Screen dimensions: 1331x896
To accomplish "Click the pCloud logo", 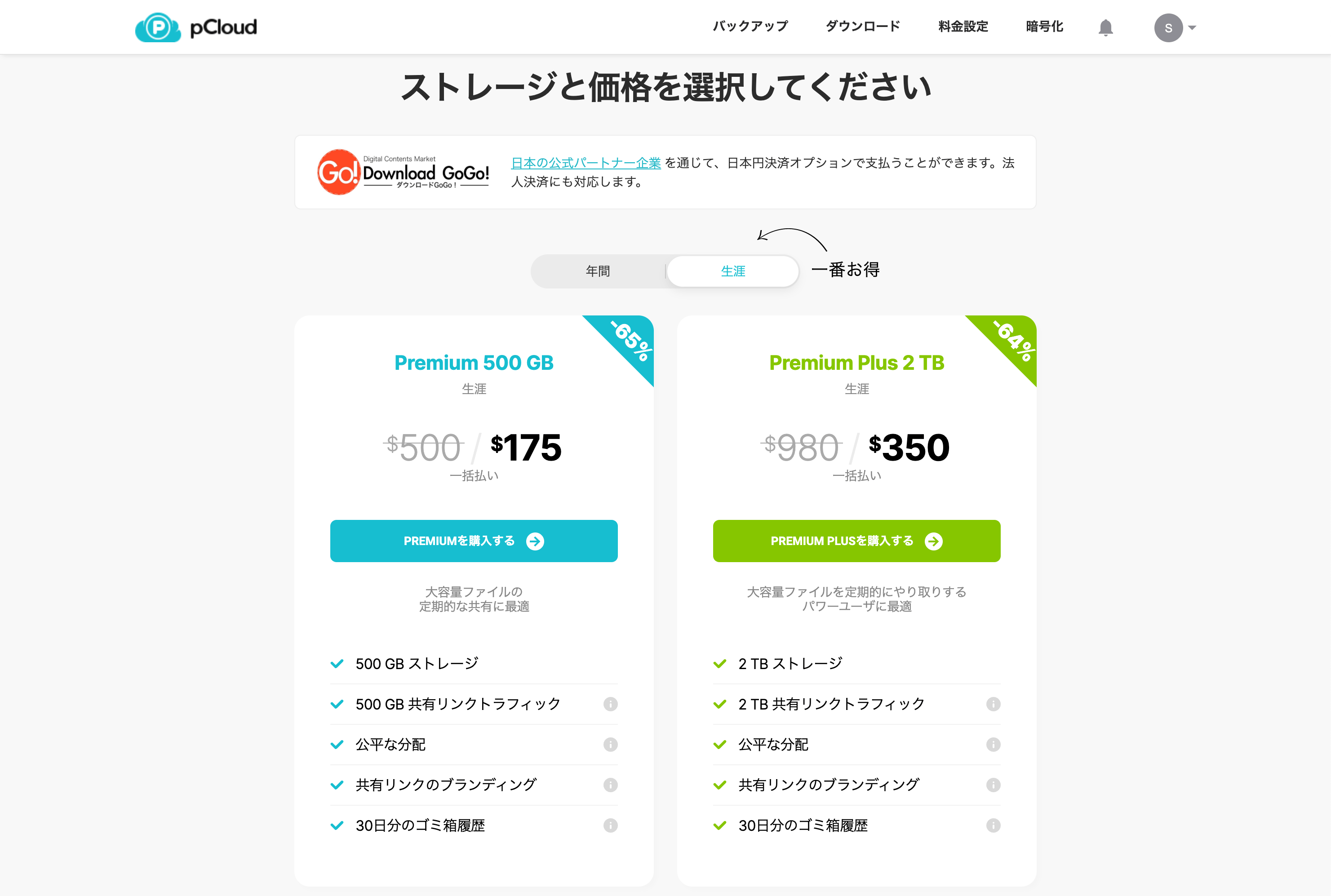I will tap(195, 27).
